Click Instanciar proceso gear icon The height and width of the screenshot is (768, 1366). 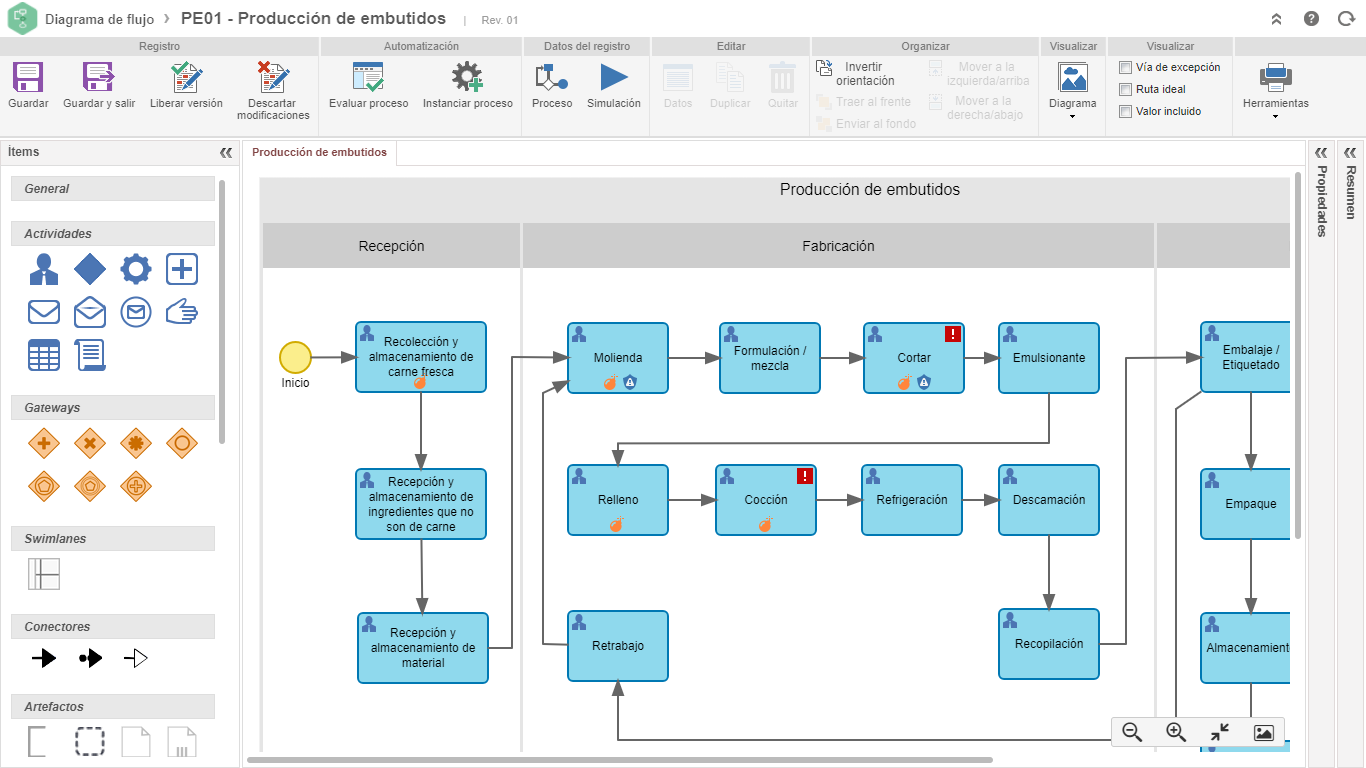467,78
